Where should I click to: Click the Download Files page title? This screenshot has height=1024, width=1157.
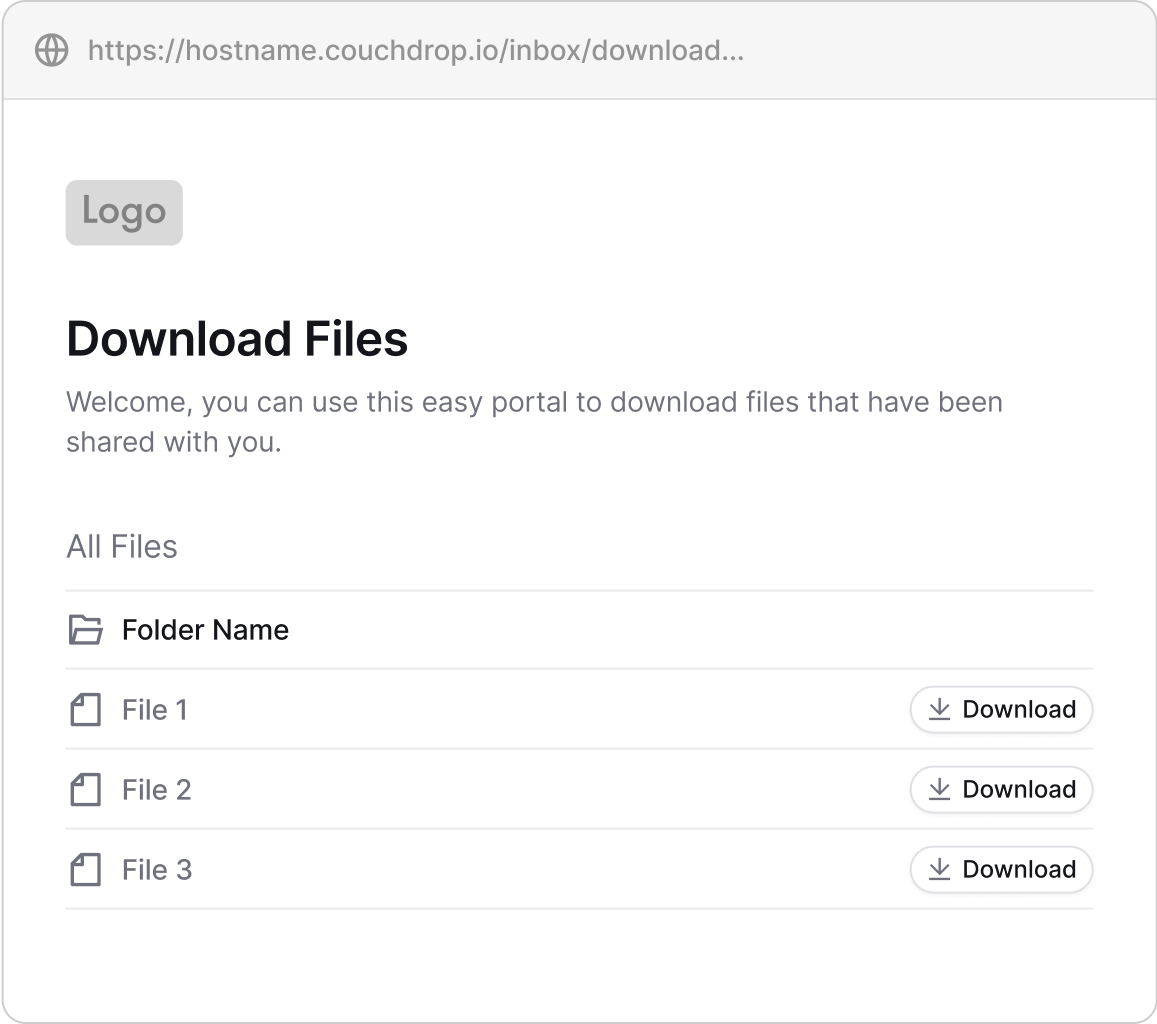click(236, 339)
